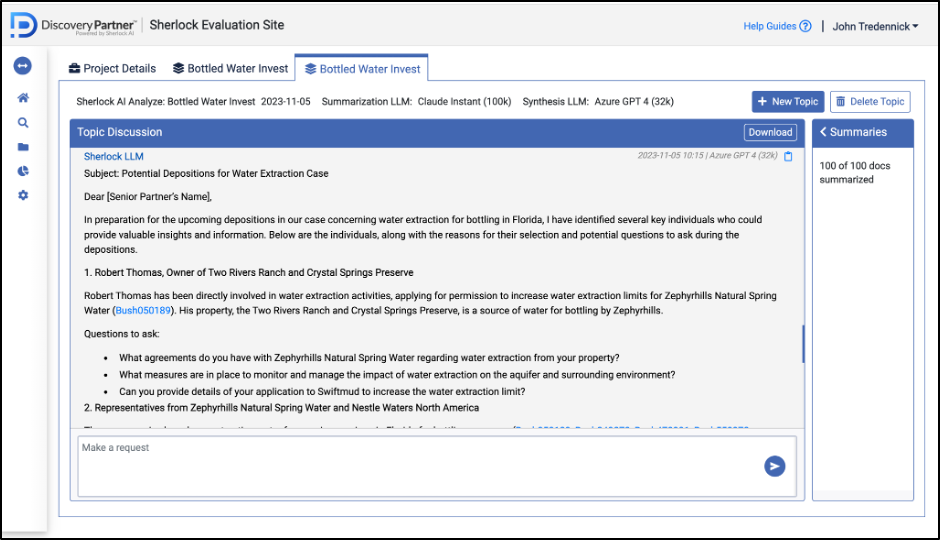Select active Bottled Water Invest tab

362,69
